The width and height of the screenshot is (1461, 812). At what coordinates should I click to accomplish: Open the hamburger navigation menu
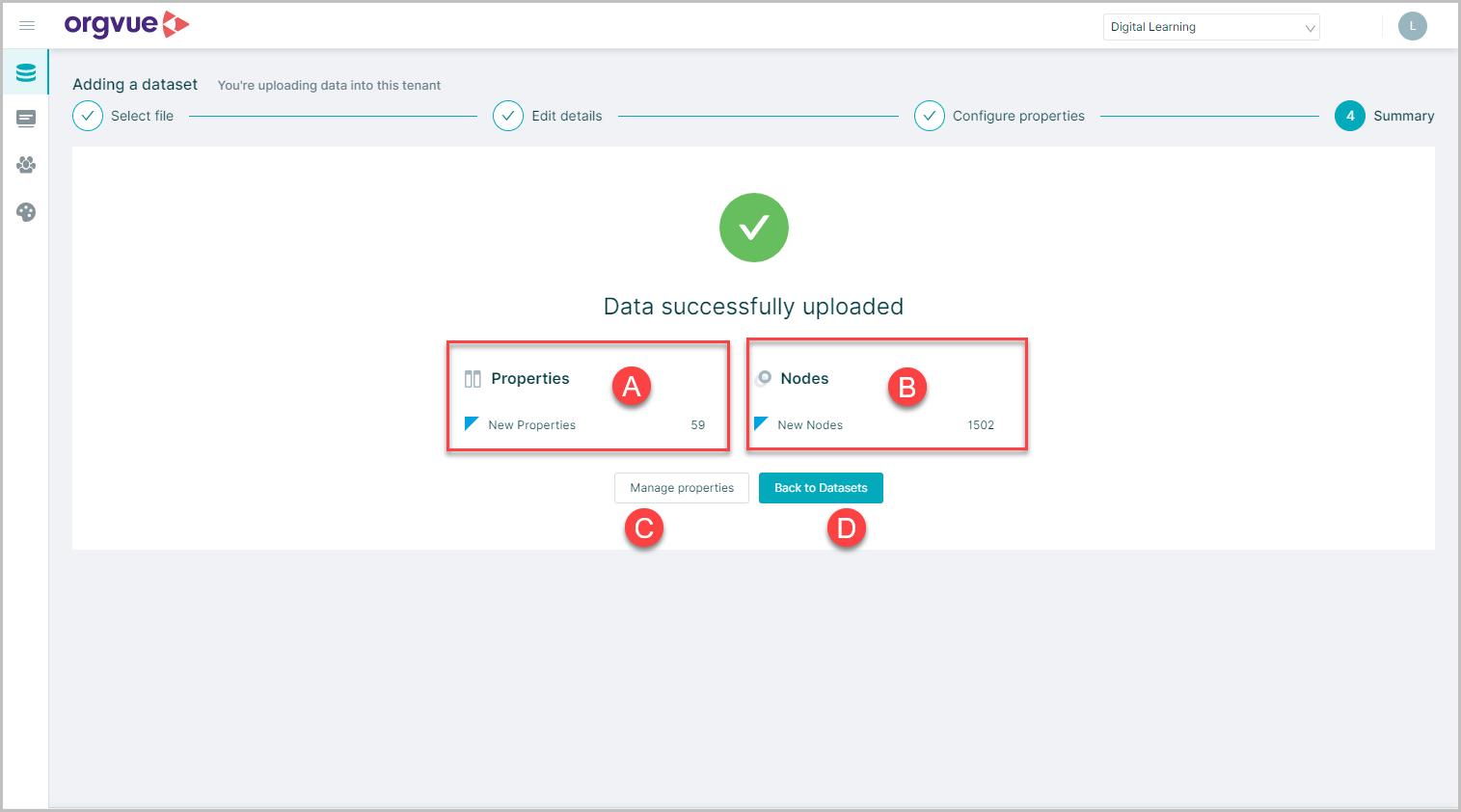point(27,26)
